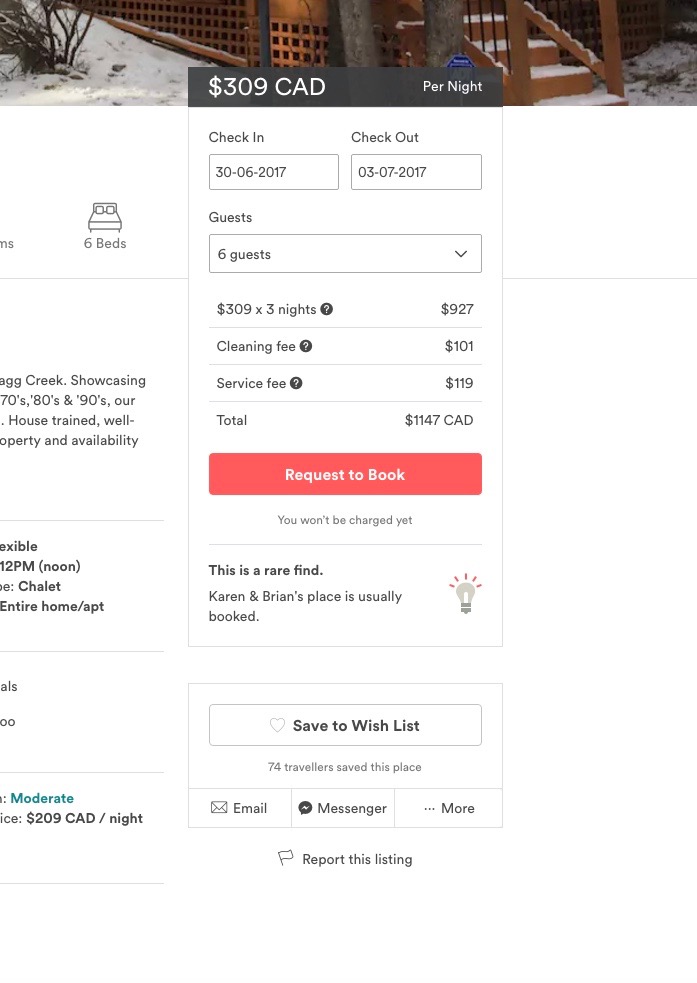Click the chevron arrow in Guests selector
The image size is (697, 983).
click(461, 254)
